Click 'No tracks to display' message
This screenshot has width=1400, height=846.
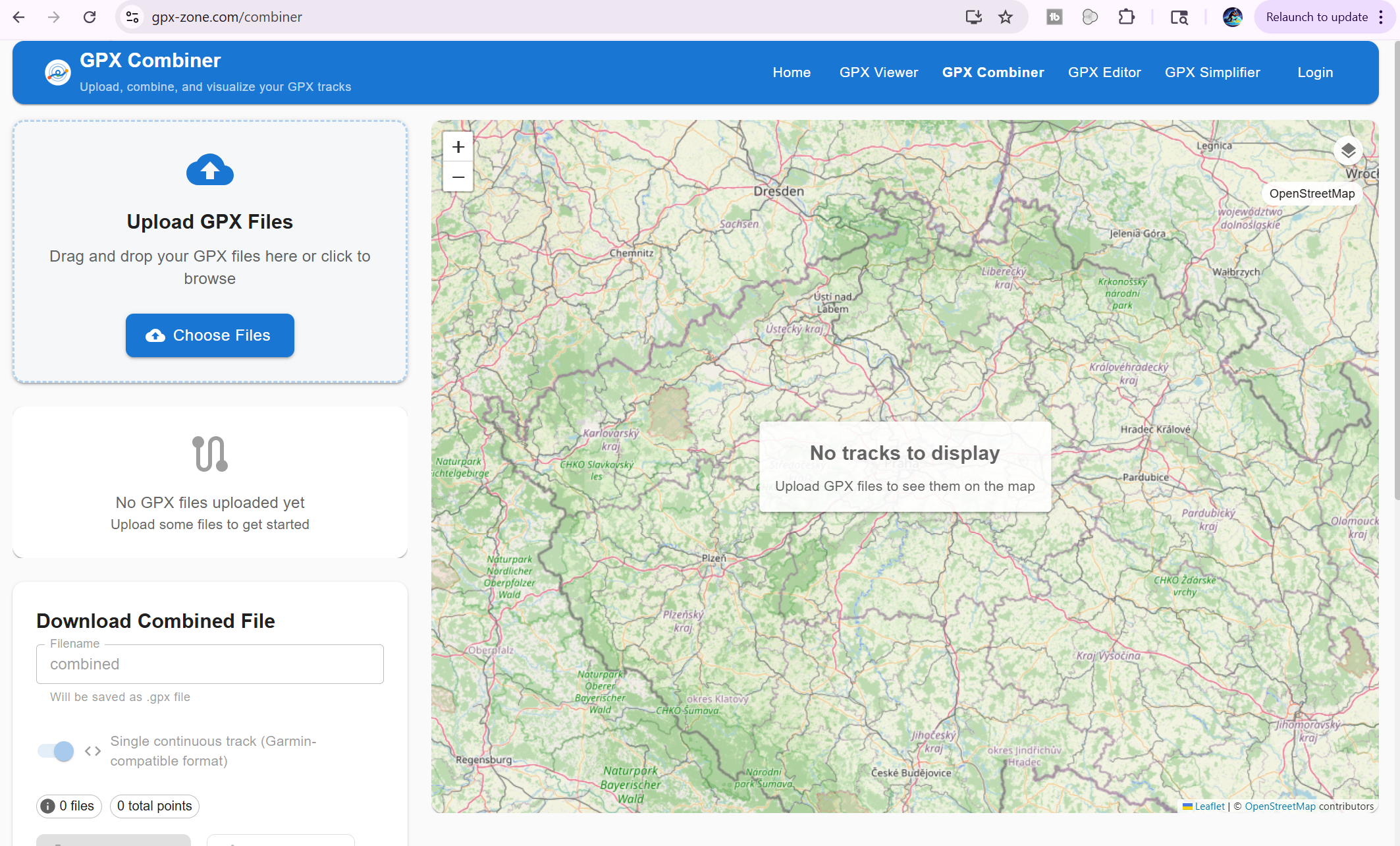905,453
